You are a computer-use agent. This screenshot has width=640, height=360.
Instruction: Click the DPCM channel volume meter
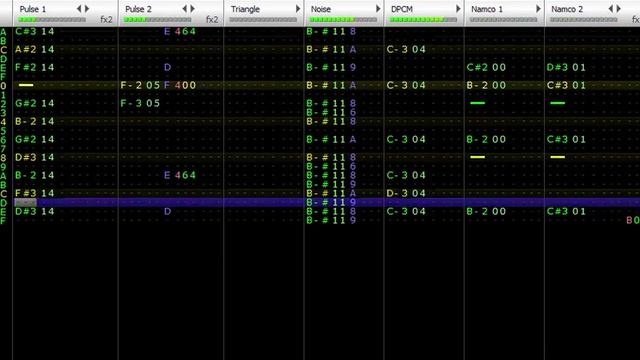(423, 19)
